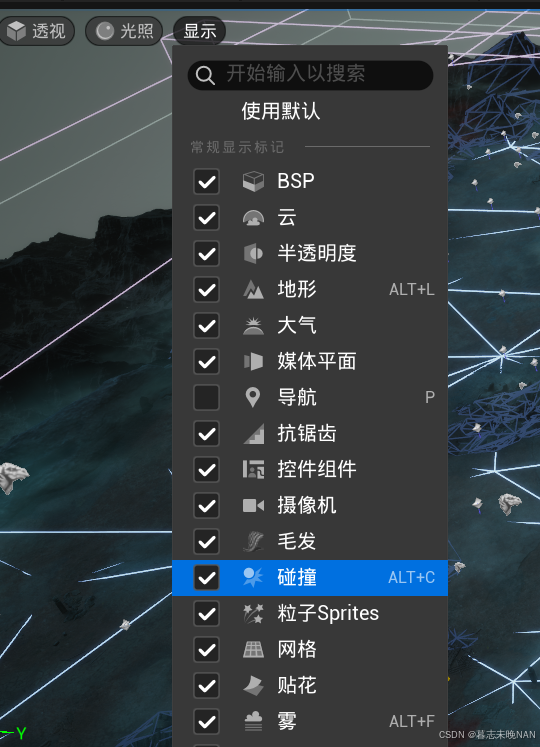This screenshot has height=747, width=540.
Task: Uncheck the 大气 atmosphere checkbox
Action: pos(206,325)
